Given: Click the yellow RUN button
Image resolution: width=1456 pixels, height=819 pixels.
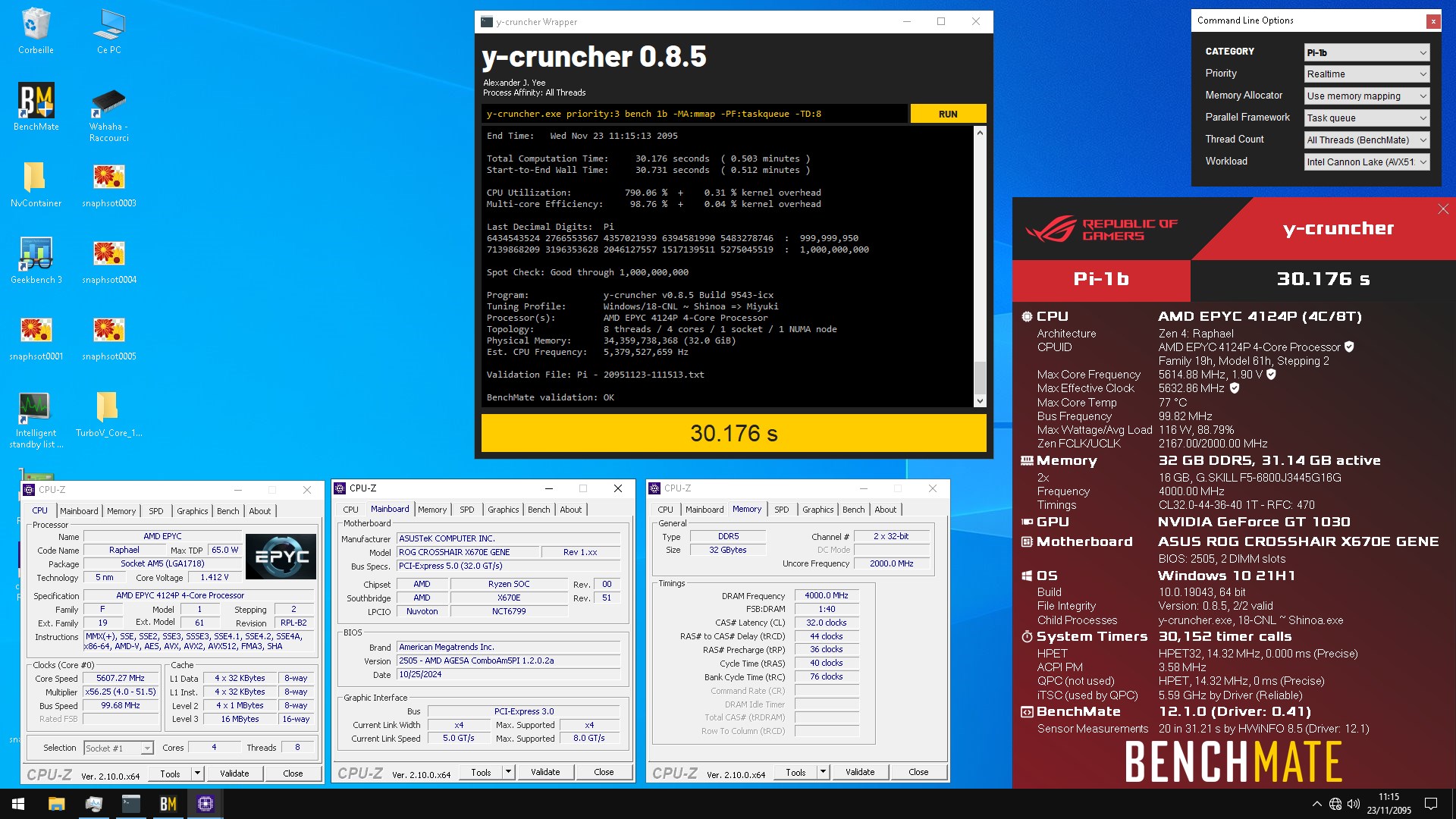Looking at the screenshot, I should 948,114.
